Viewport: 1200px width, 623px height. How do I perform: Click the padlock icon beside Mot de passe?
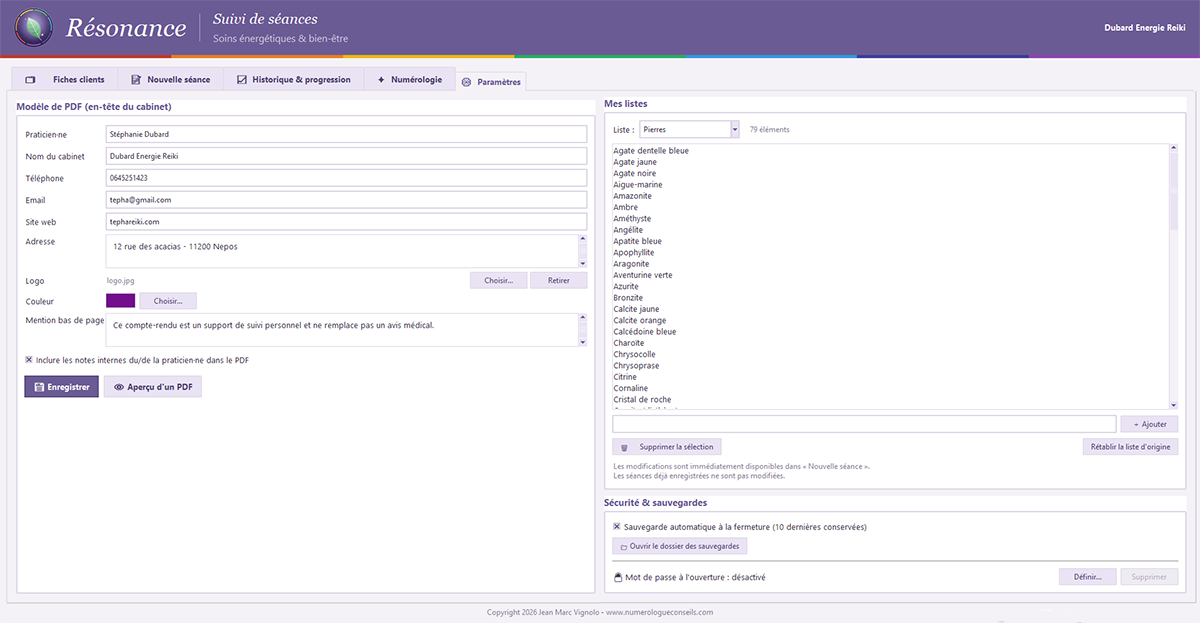[618, 577]
